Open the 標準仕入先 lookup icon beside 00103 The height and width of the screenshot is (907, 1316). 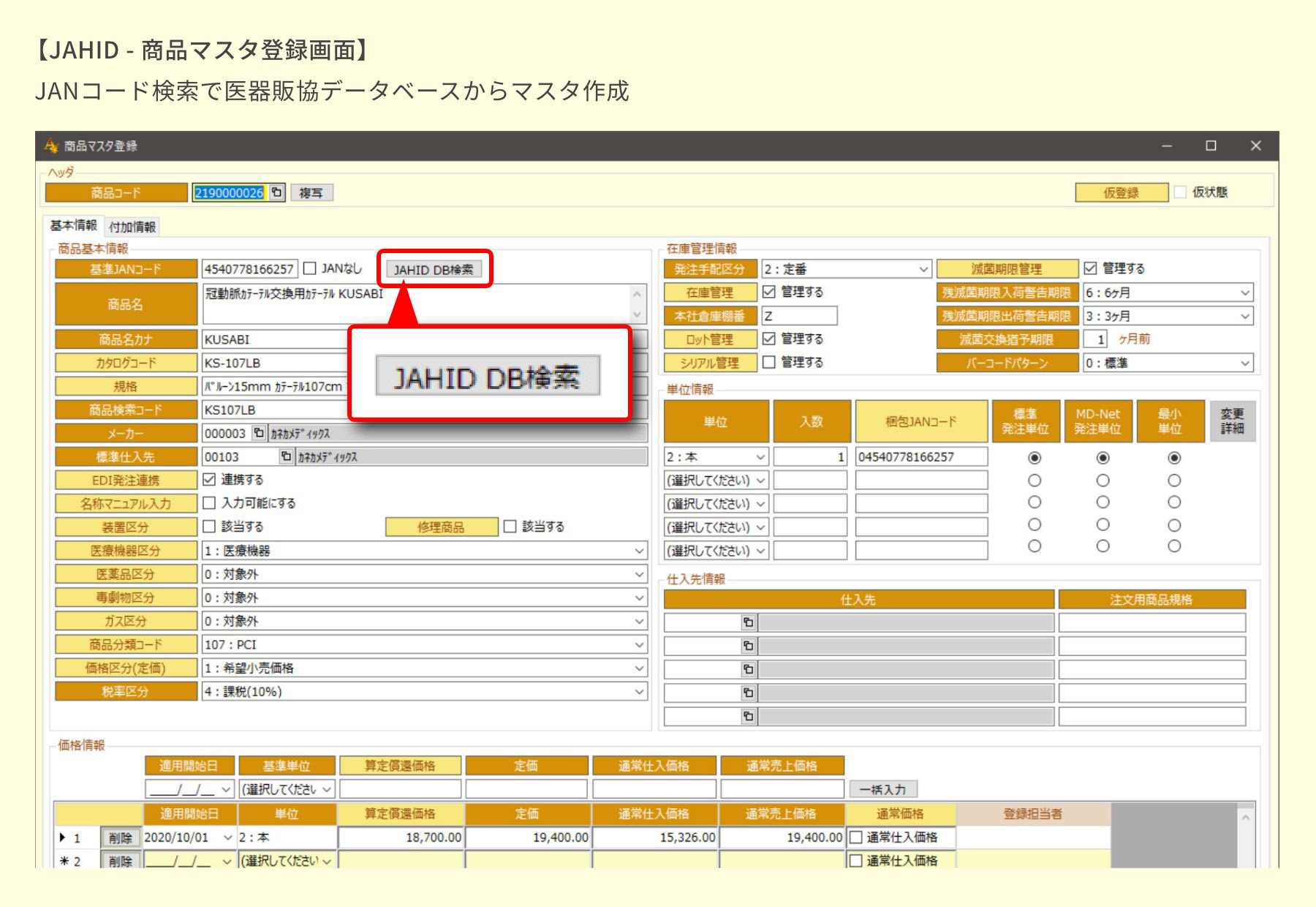pos(287,456)
